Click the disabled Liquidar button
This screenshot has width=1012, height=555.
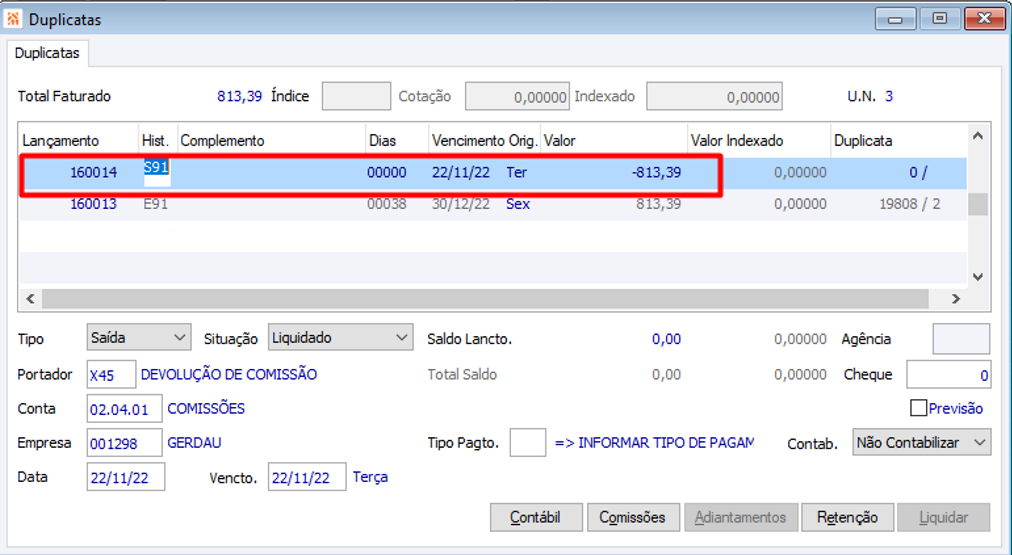click(x=943, y=517)
